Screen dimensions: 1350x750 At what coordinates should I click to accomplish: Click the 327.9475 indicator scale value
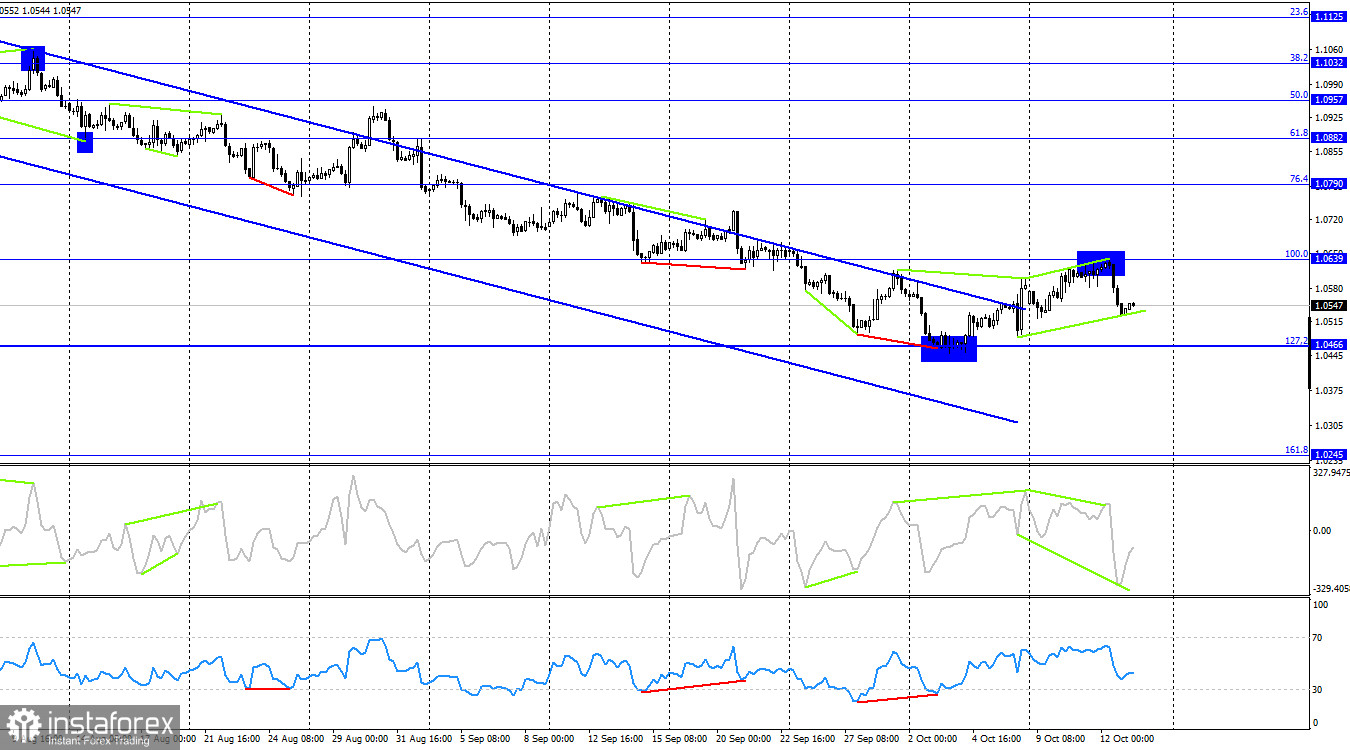coord(1330,473)
